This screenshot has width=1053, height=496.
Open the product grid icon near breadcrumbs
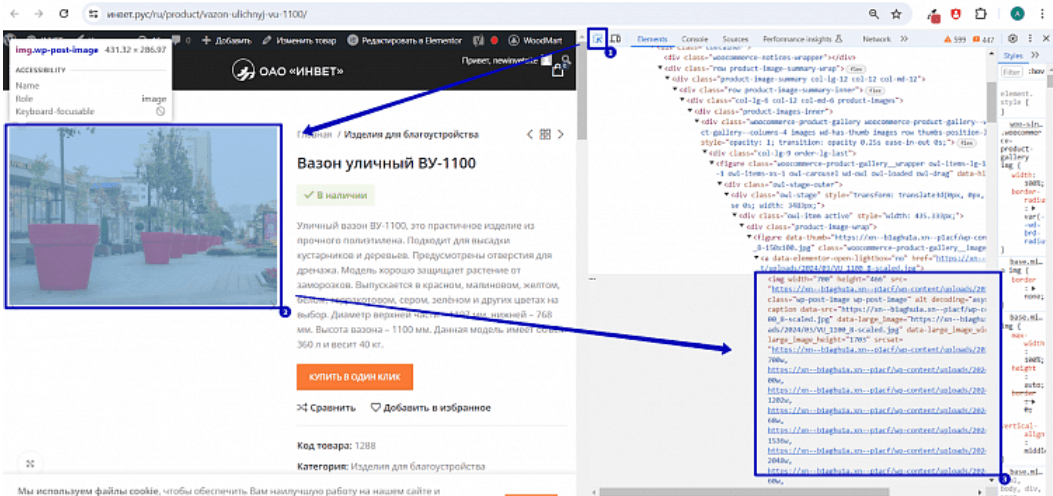point(545,134)
